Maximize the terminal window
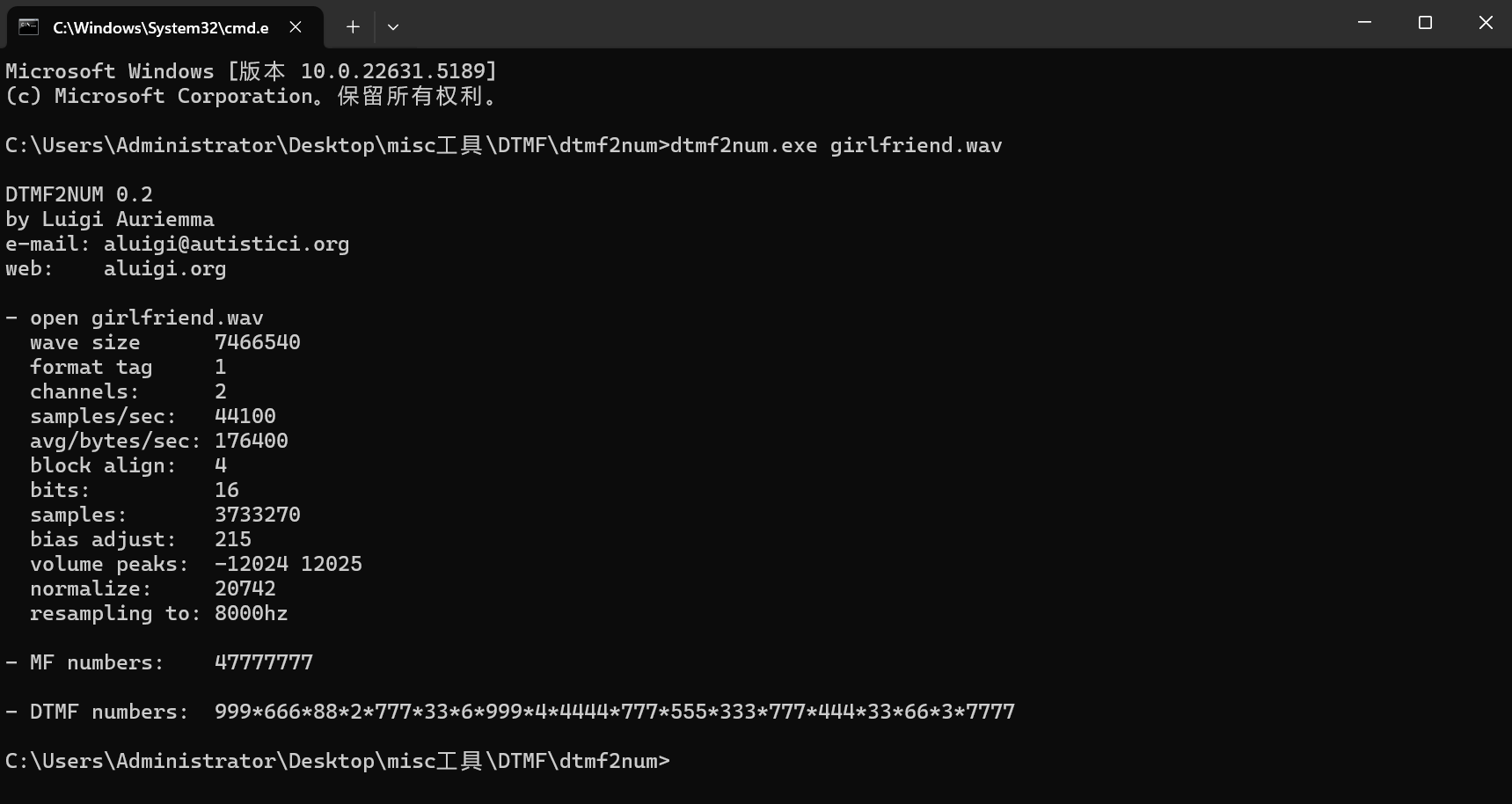This screenshot has height=804, width=1512. pos(1425,23)
